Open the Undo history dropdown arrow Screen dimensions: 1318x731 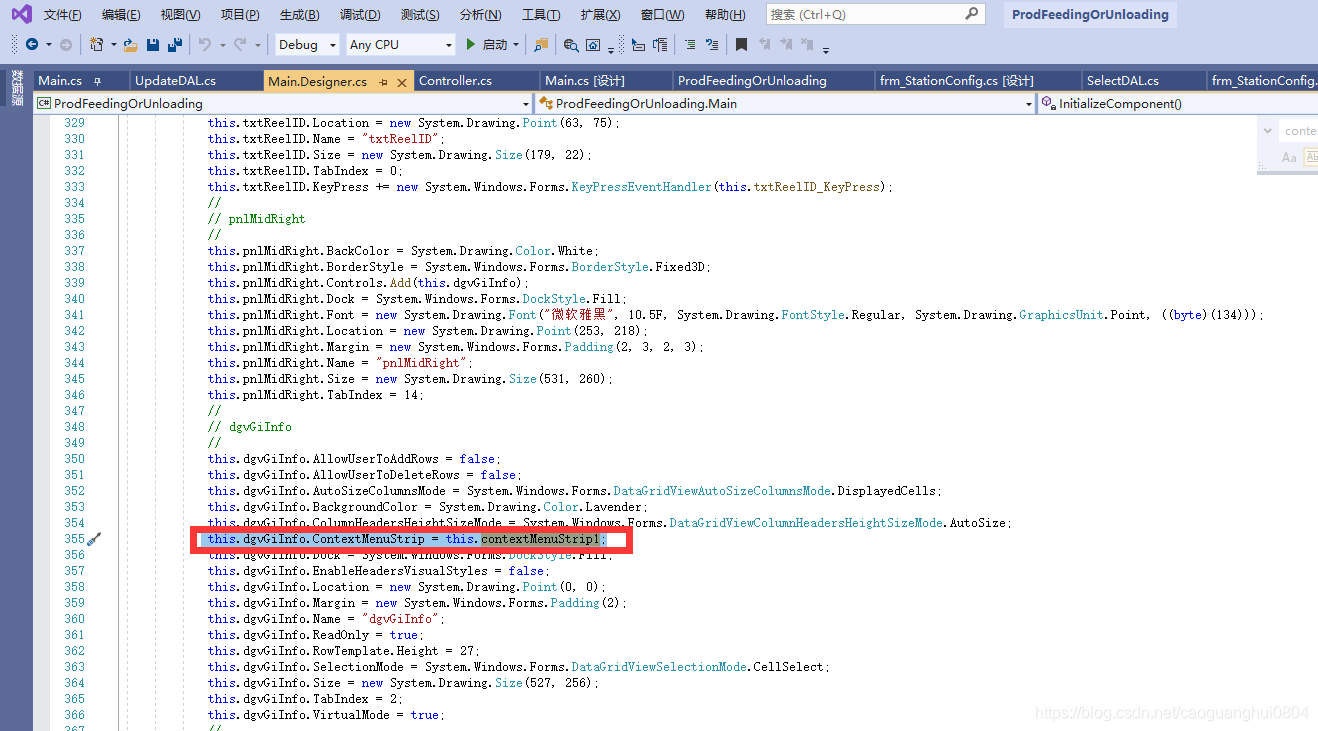click(222, 45)
